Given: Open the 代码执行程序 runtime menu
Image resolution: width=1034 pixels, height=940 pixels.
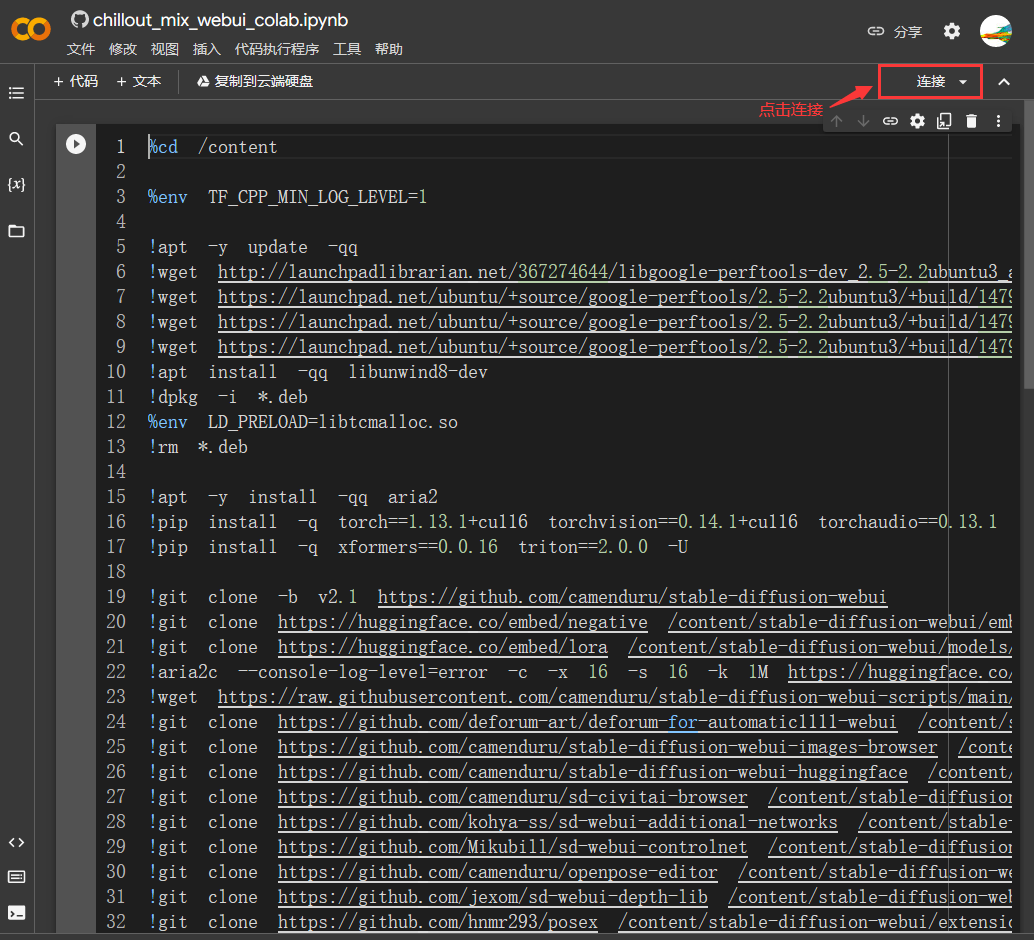Looking at the screenshot, I should click(277, 49).
